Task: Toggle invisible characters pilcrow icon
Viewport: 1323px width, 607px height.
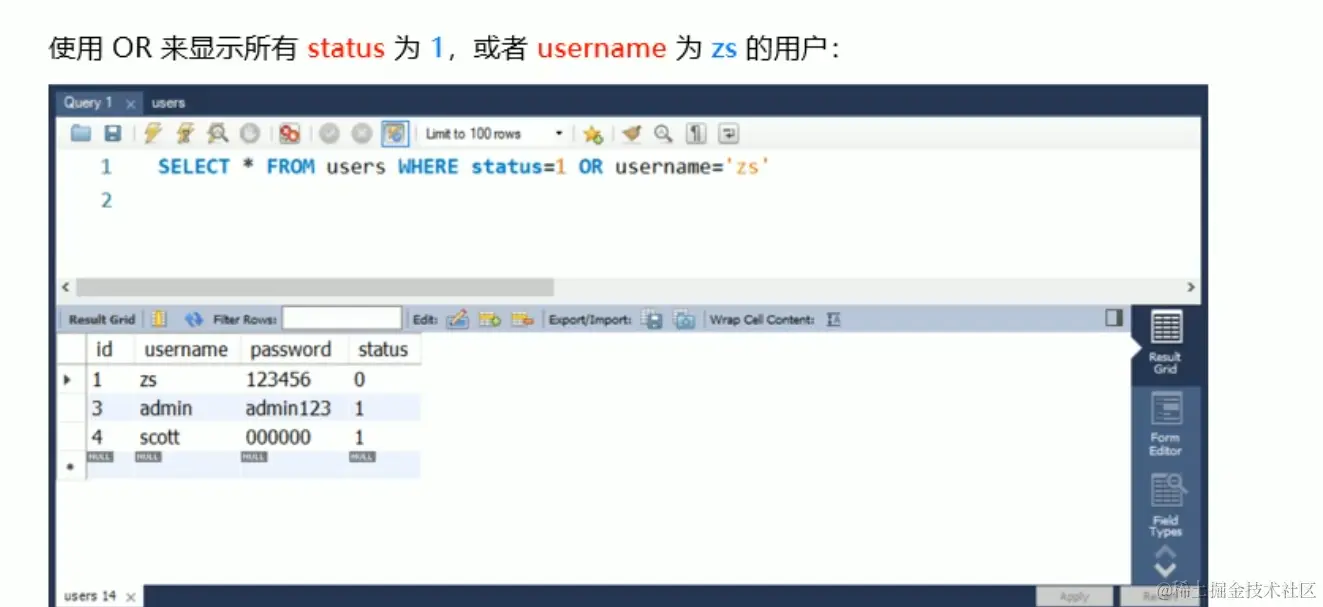Action: (x=697, y=133)
